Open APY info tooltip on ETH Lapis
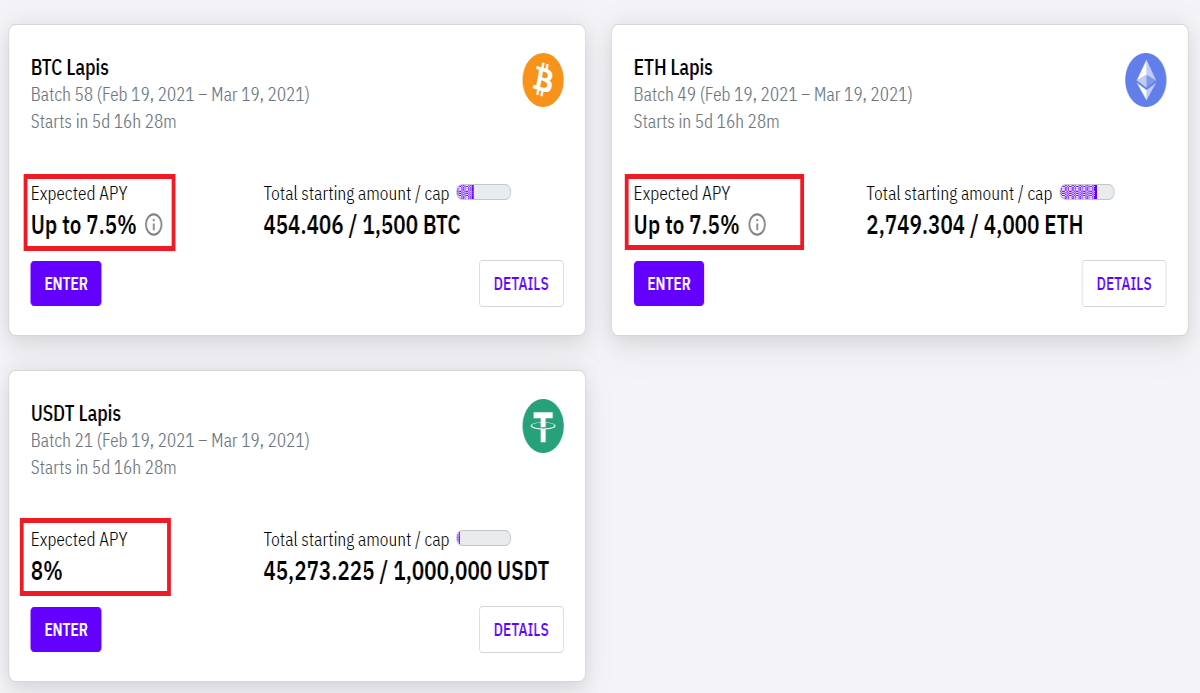Screen dimensions: 1200x693 757,225
